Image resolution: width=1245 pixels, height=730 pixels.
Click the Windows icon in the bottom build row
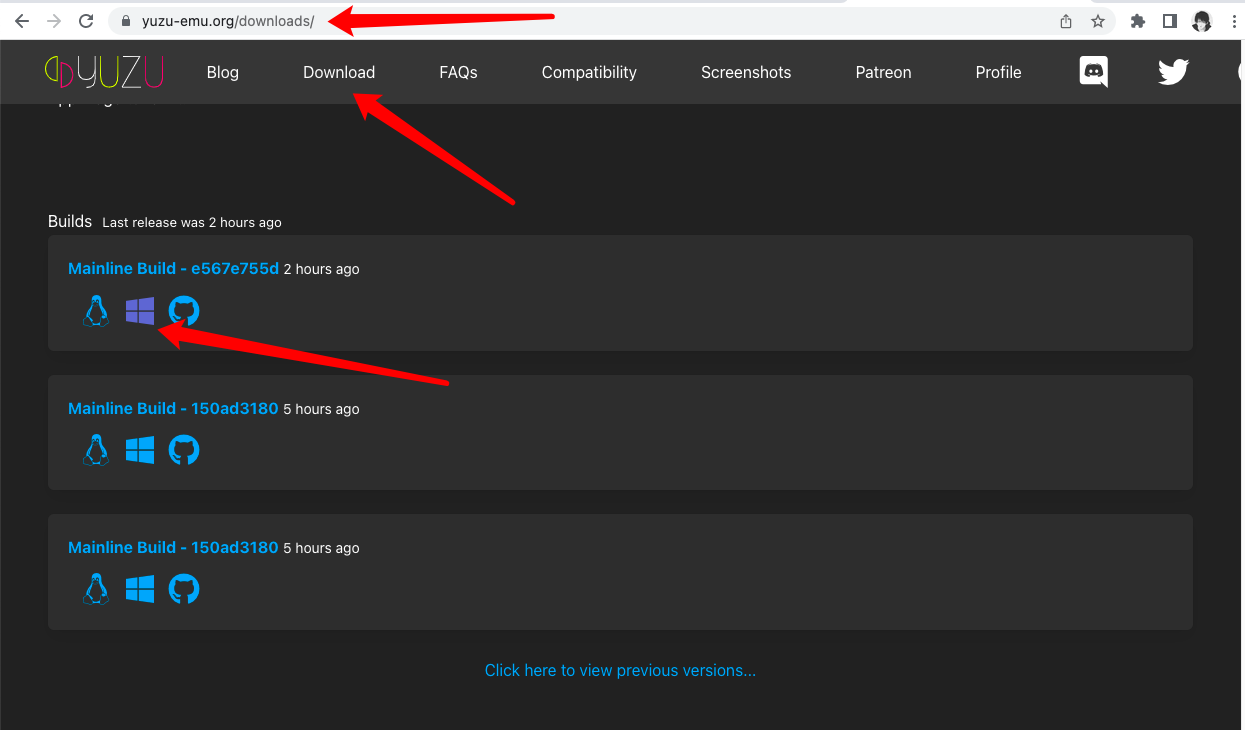[140, 589]
